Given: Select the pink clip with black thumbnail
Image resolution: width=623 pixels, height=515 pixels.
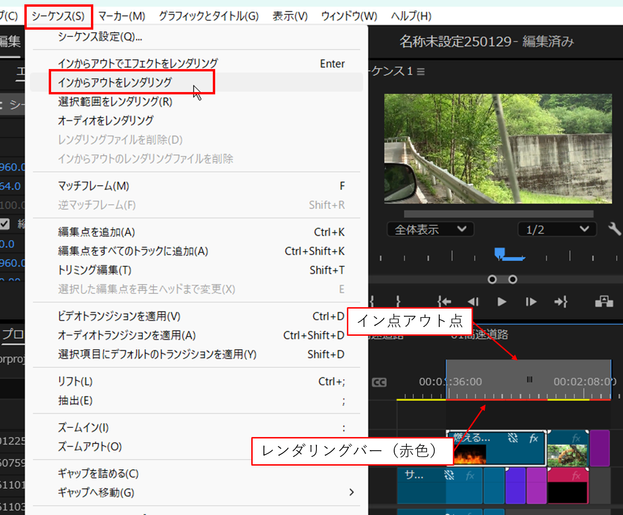Looking at the screenshot, I should pyautogui.click(x=567, y=486).
